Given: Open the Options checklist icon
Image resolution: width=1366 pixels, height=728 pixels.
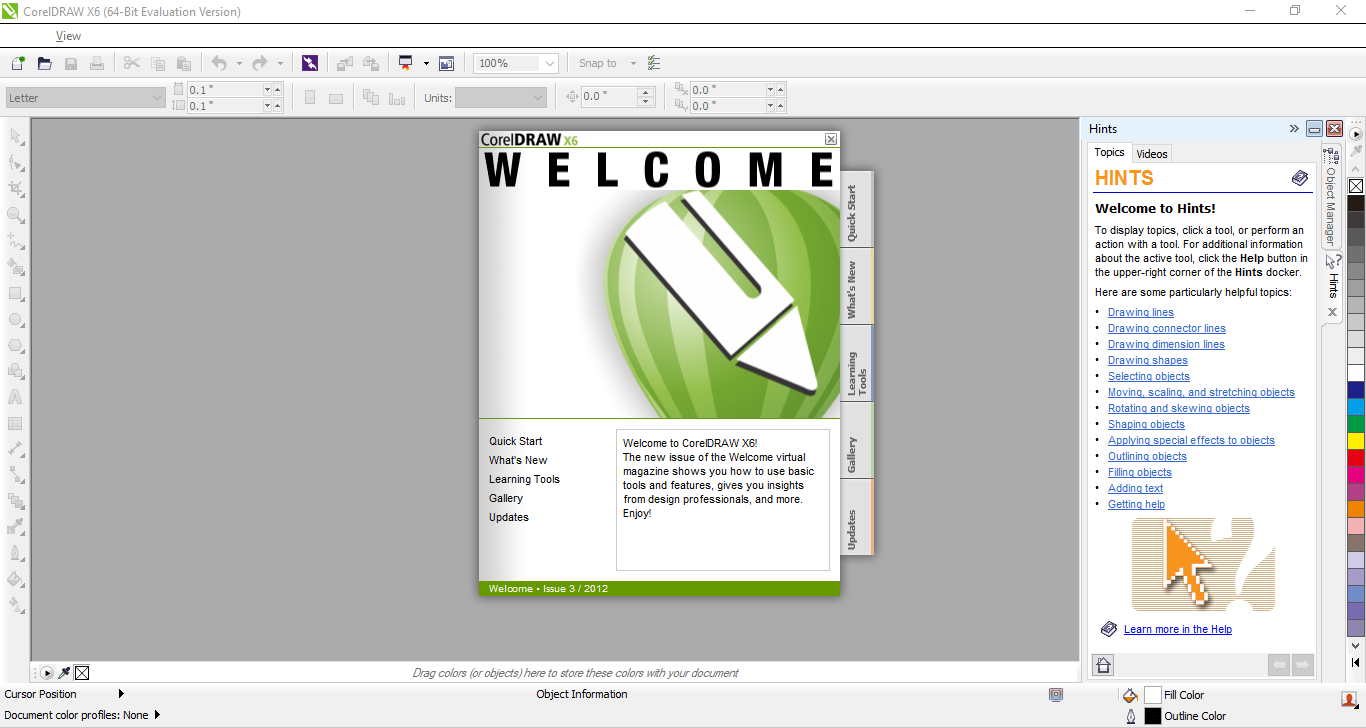Looking at the screenshot, I should 654,63.
